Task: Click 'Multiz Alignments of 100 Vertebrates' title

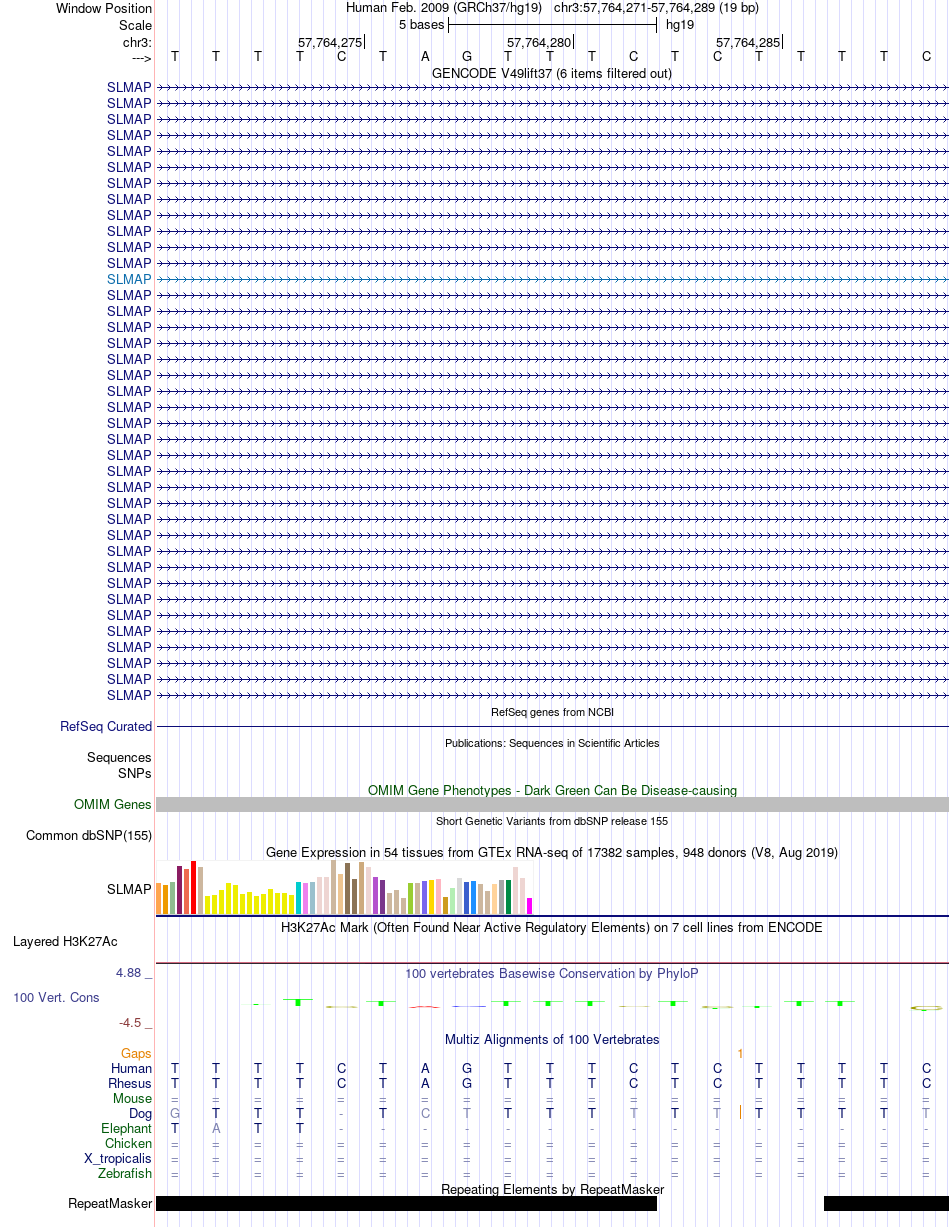Action: [552, 1039]
